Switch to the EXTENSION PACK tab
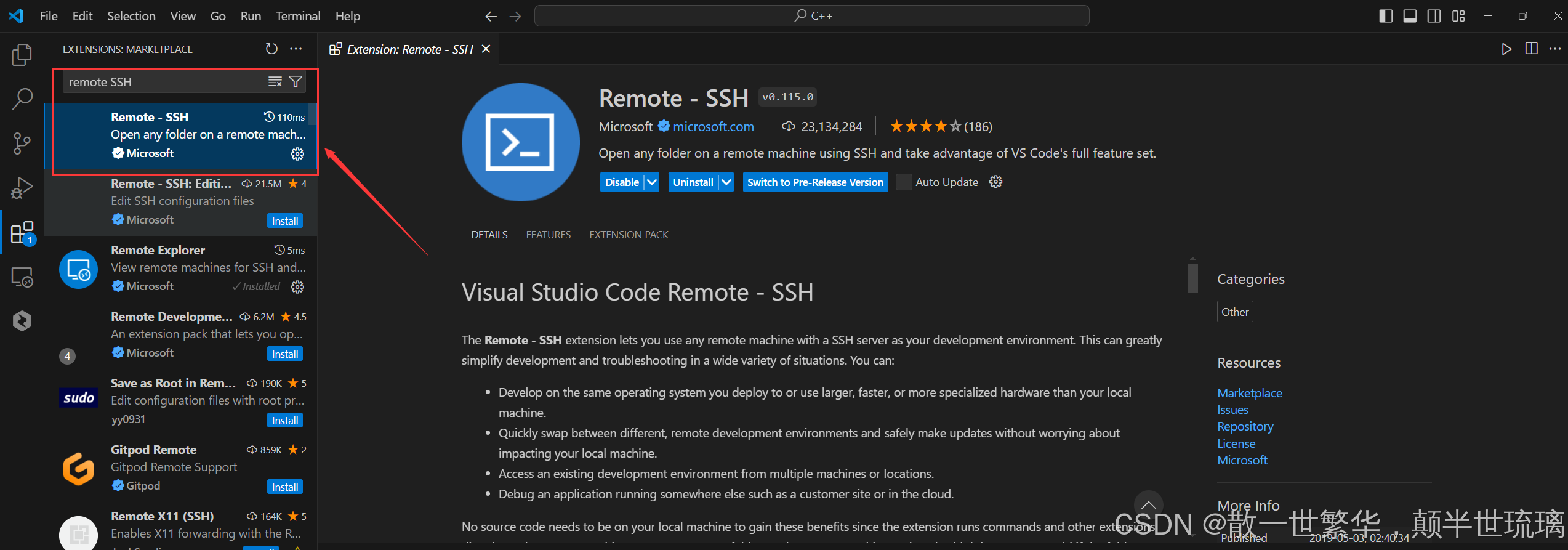Image resolution: width=1568 pixels, height=550 pixels. pyautogui.click(x=629, y=235)
